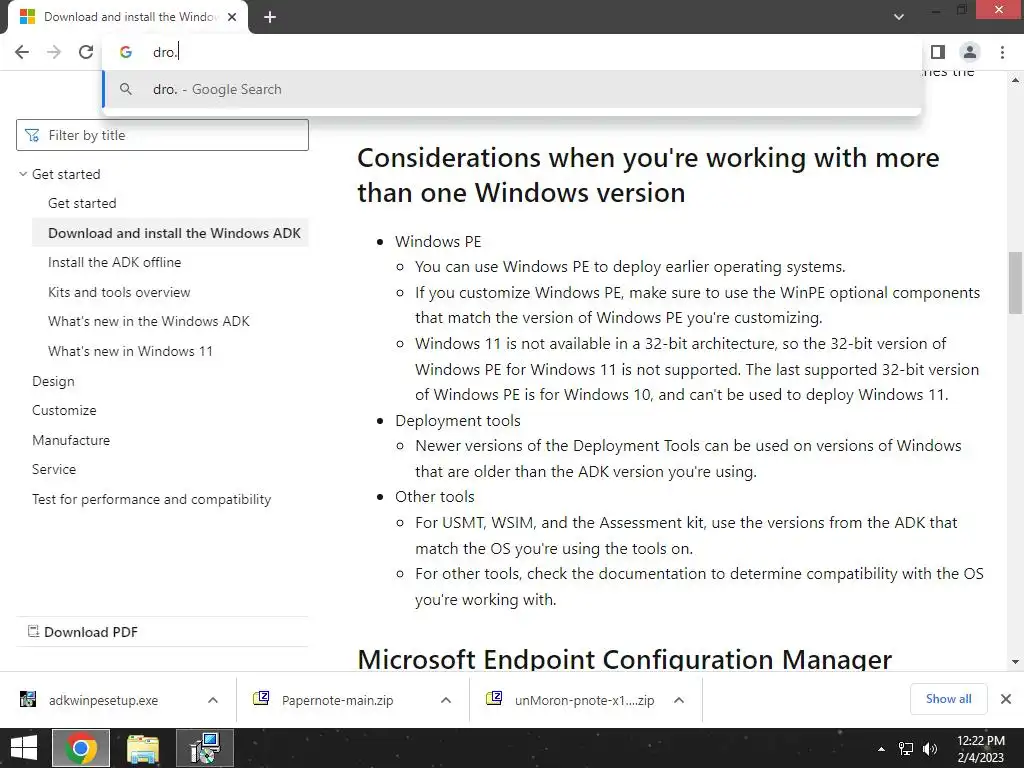Open the volume tray icon
The height and width of the screenshot is (768, 1024).
click(x=930, y=749)
